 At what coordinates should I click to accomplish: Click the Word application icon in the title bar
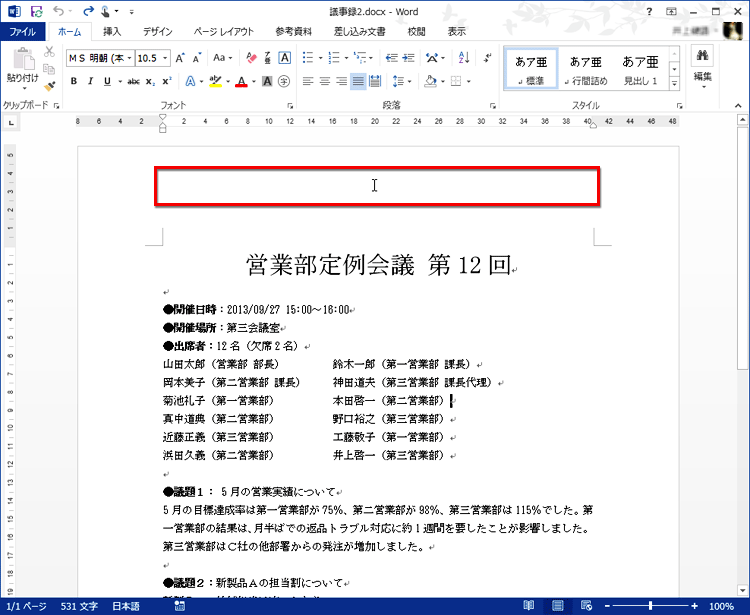(14, 11)
